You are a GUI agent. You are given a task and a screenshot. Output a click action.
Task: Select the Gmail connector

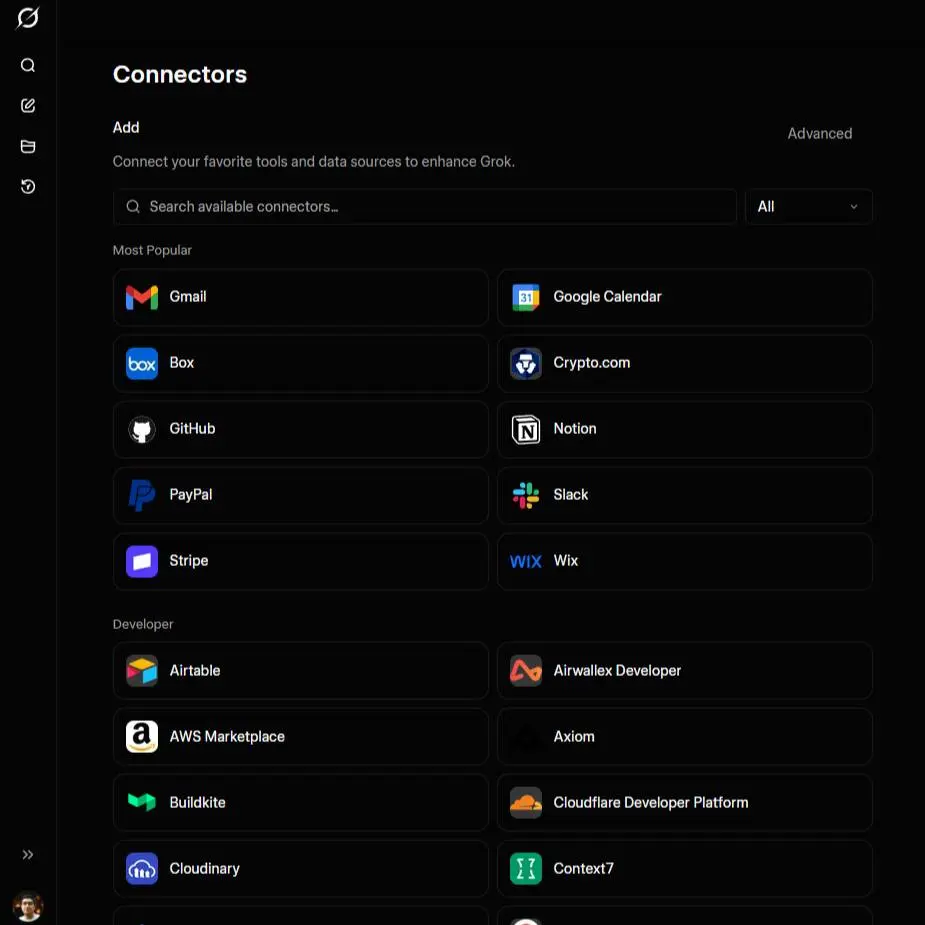301,297
